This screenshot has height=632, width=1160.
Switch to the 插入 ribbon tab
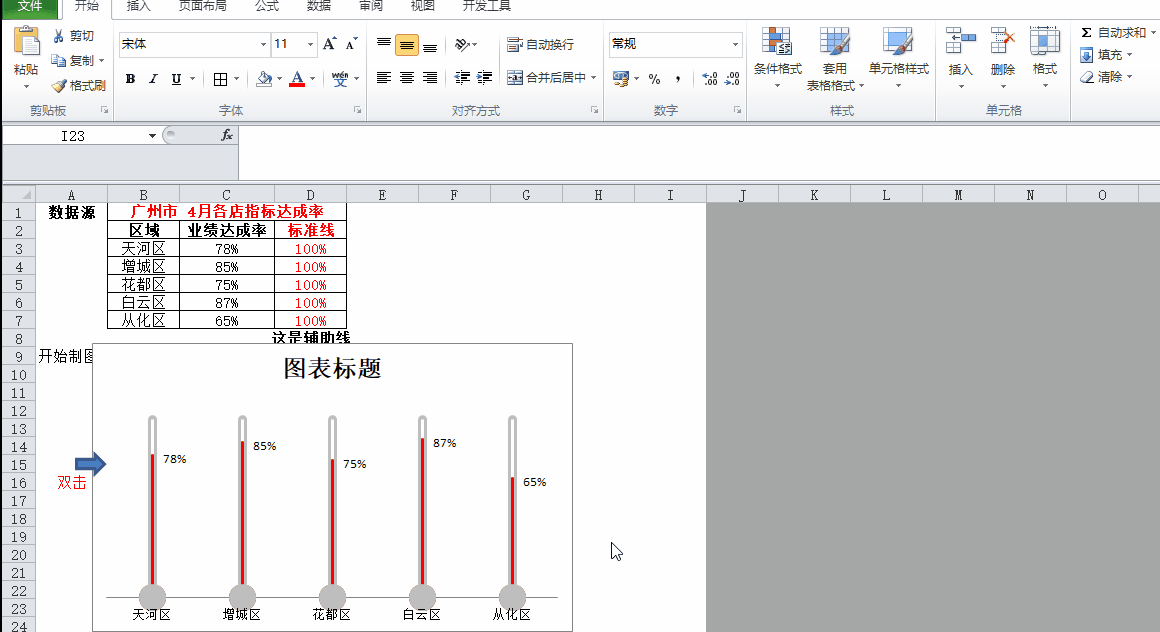pyautogui.click(x=137, y=7)
